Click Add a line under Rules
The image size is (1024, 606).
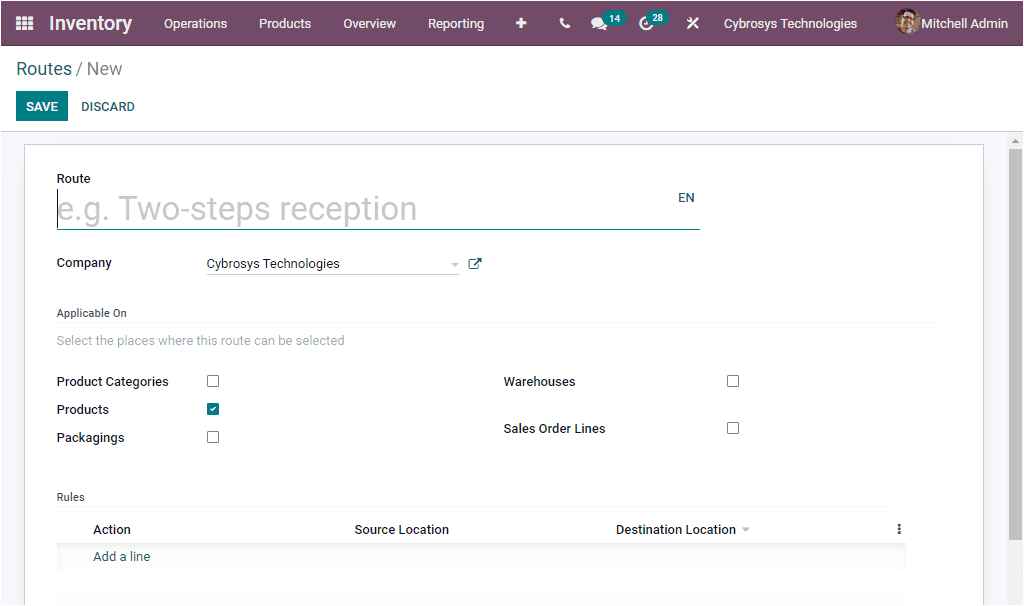pos(121,556)
